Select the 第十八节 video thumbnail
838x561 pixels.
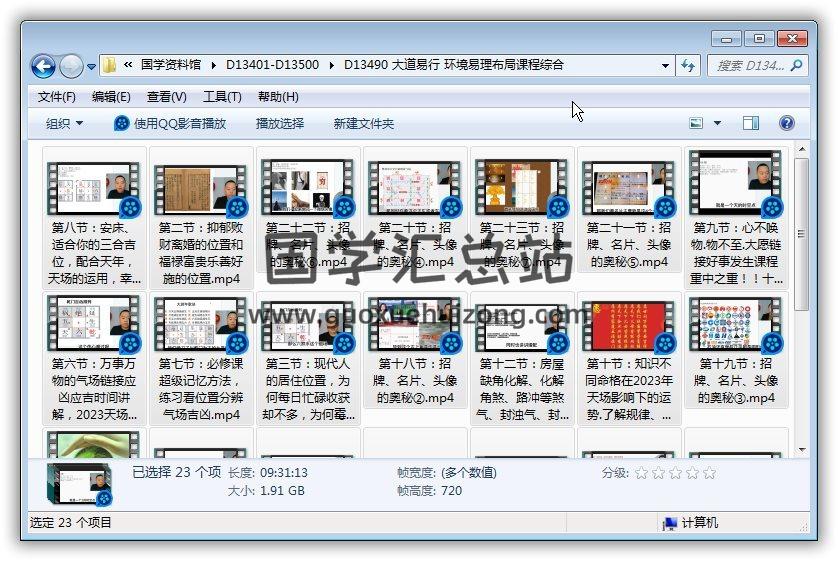[x=415, y=324]
